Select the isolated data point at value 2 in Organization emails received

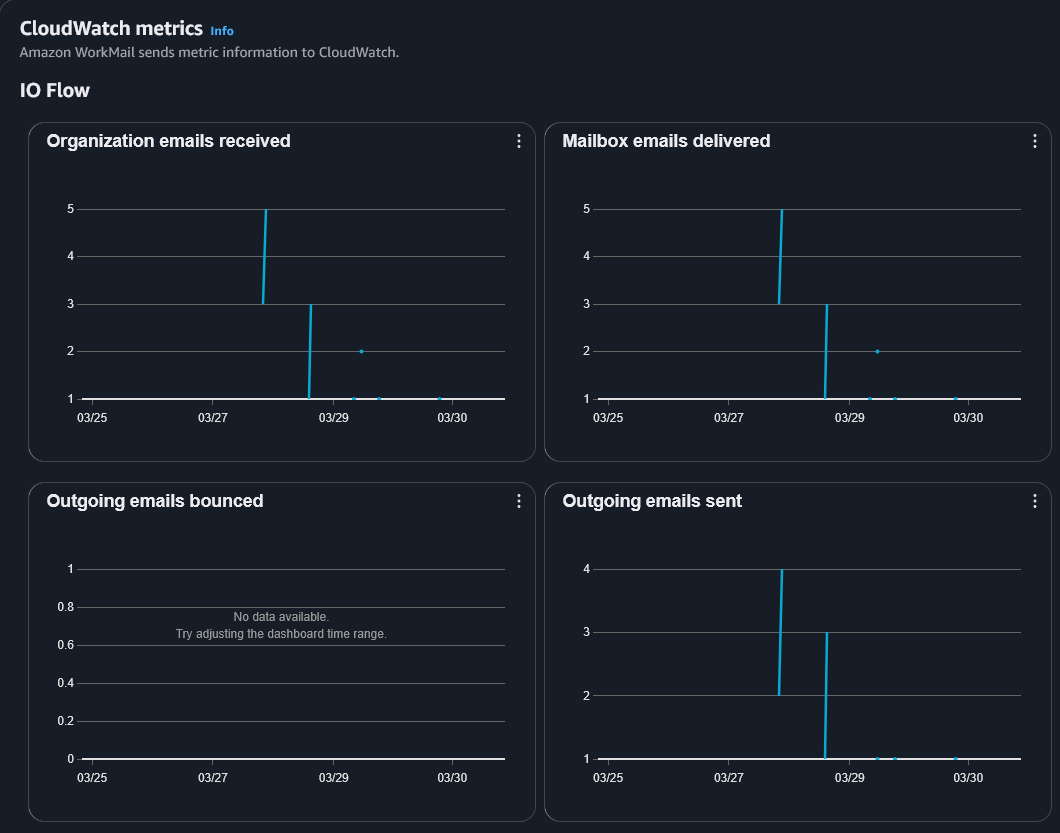(361, 351)
